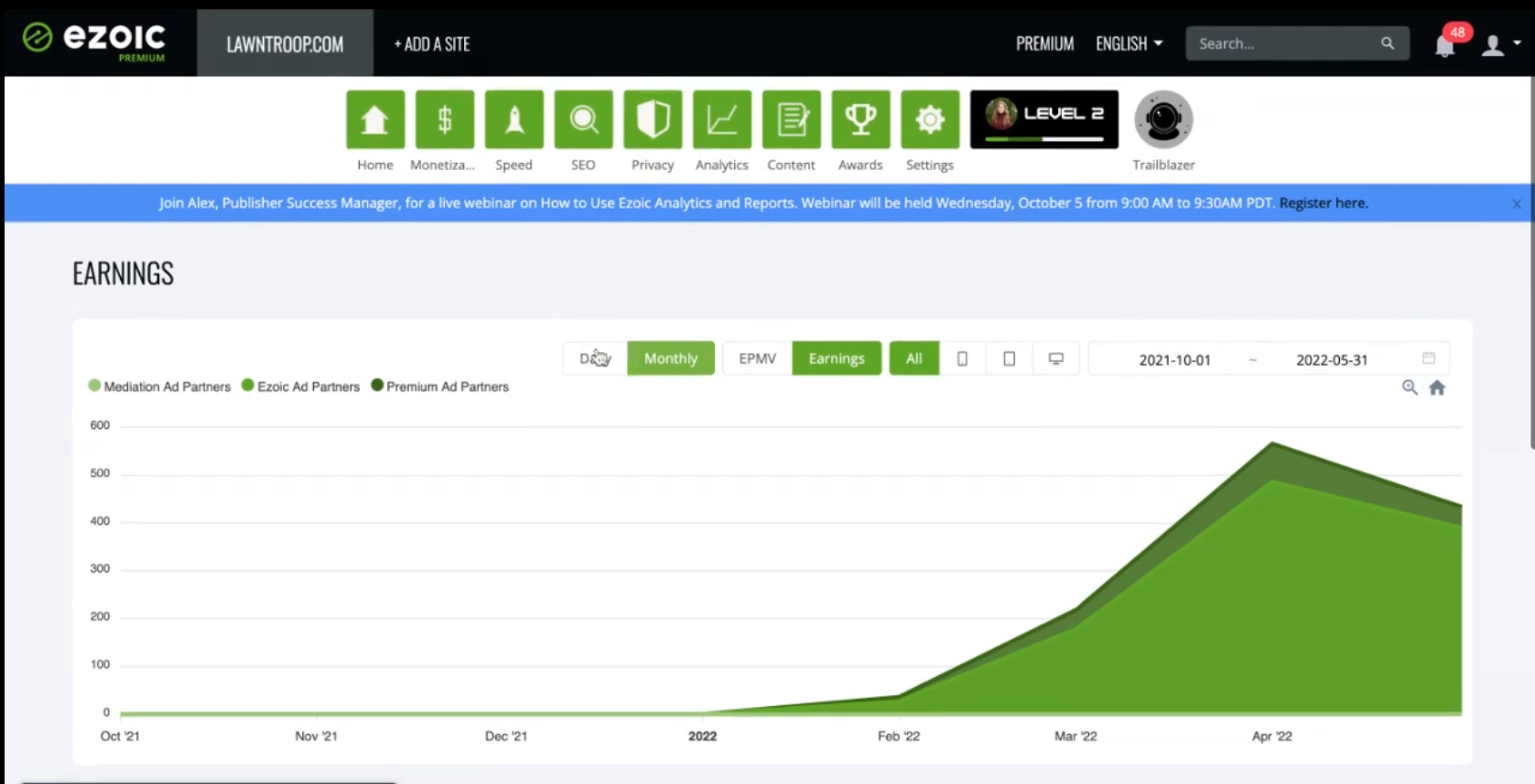Open the Awards trophy icon
The width and height of the screenshot is (1535, 784).
(860, 119)
